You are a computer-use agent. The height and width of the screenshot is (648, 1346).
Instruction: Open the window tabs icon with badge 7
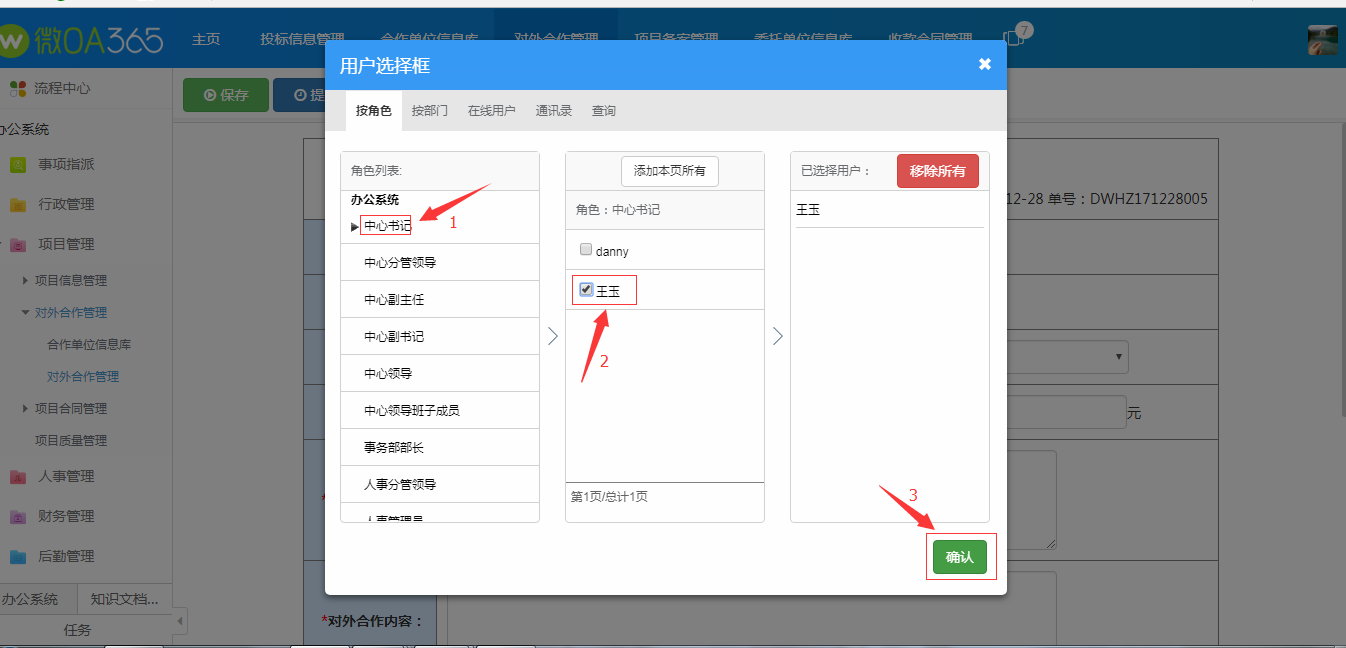[x=1014, y=38]
